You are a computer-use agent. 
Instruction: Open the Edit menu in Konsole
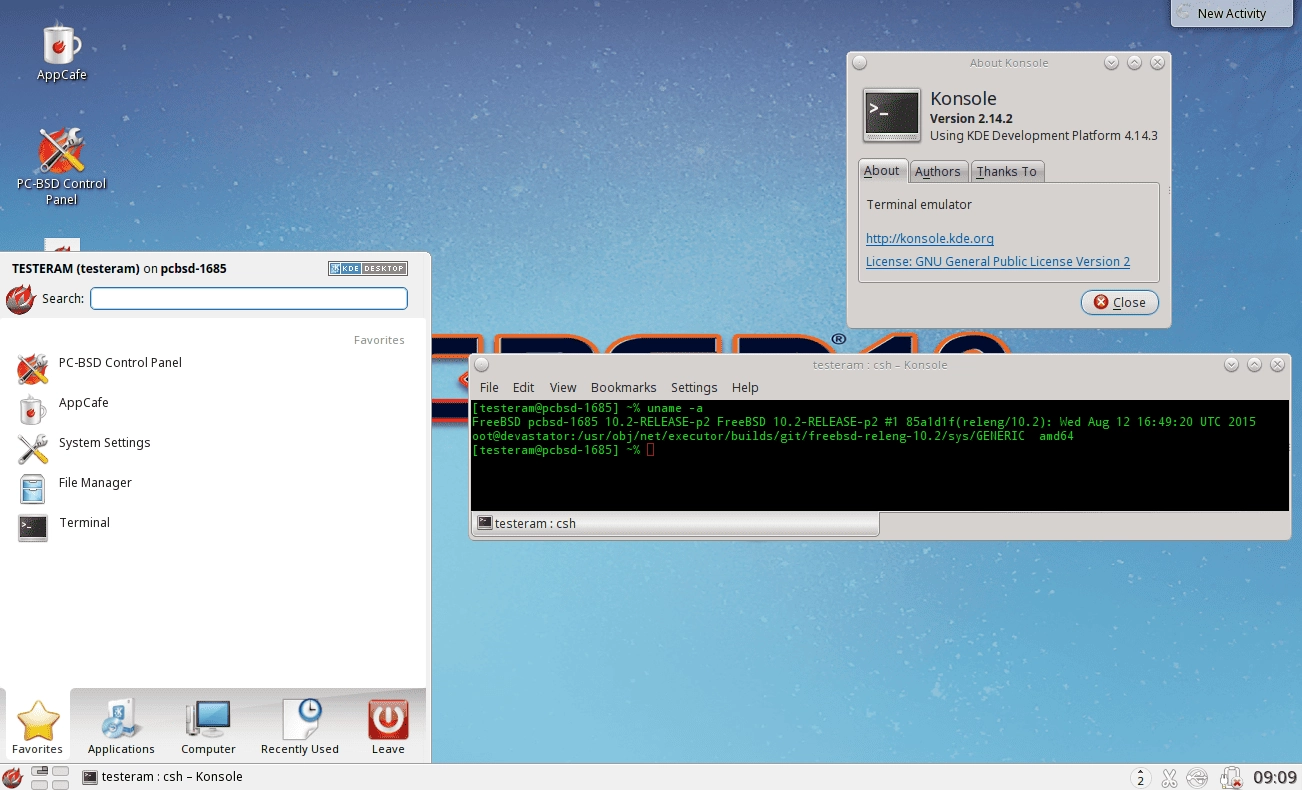coord(524,387)
